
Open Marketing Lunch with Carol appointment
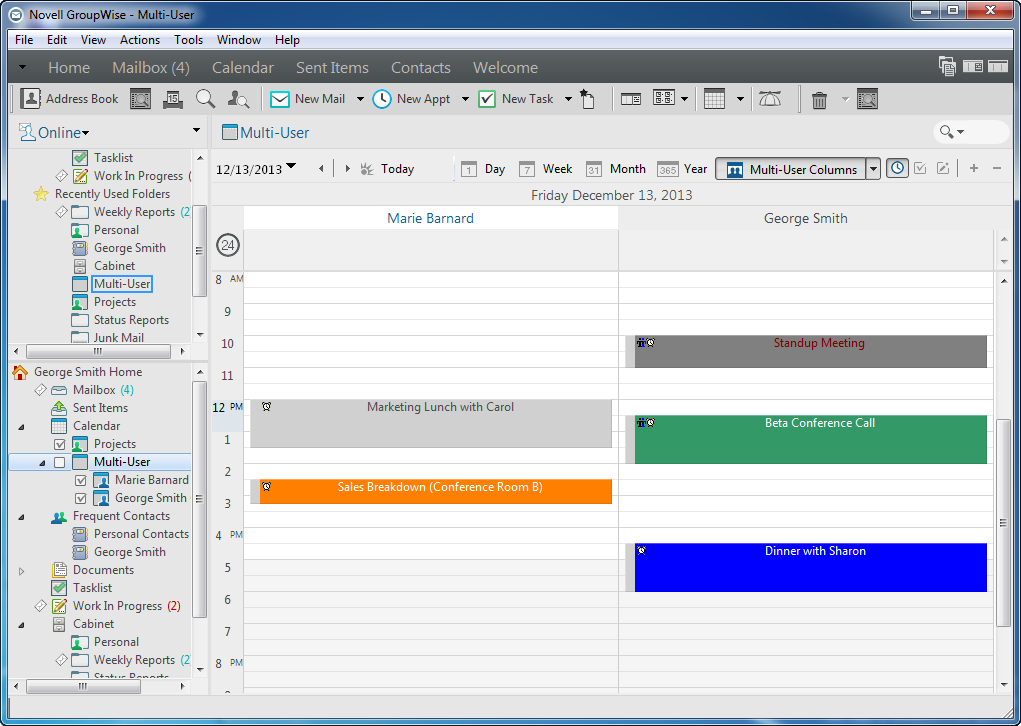(431, 424)
